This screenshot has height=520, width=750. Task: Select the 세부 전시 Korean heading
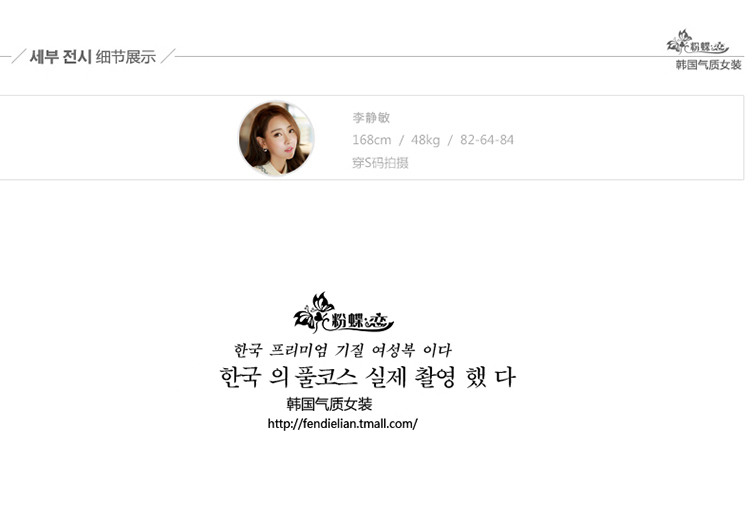pyautogui.click(x=60, y=56)
